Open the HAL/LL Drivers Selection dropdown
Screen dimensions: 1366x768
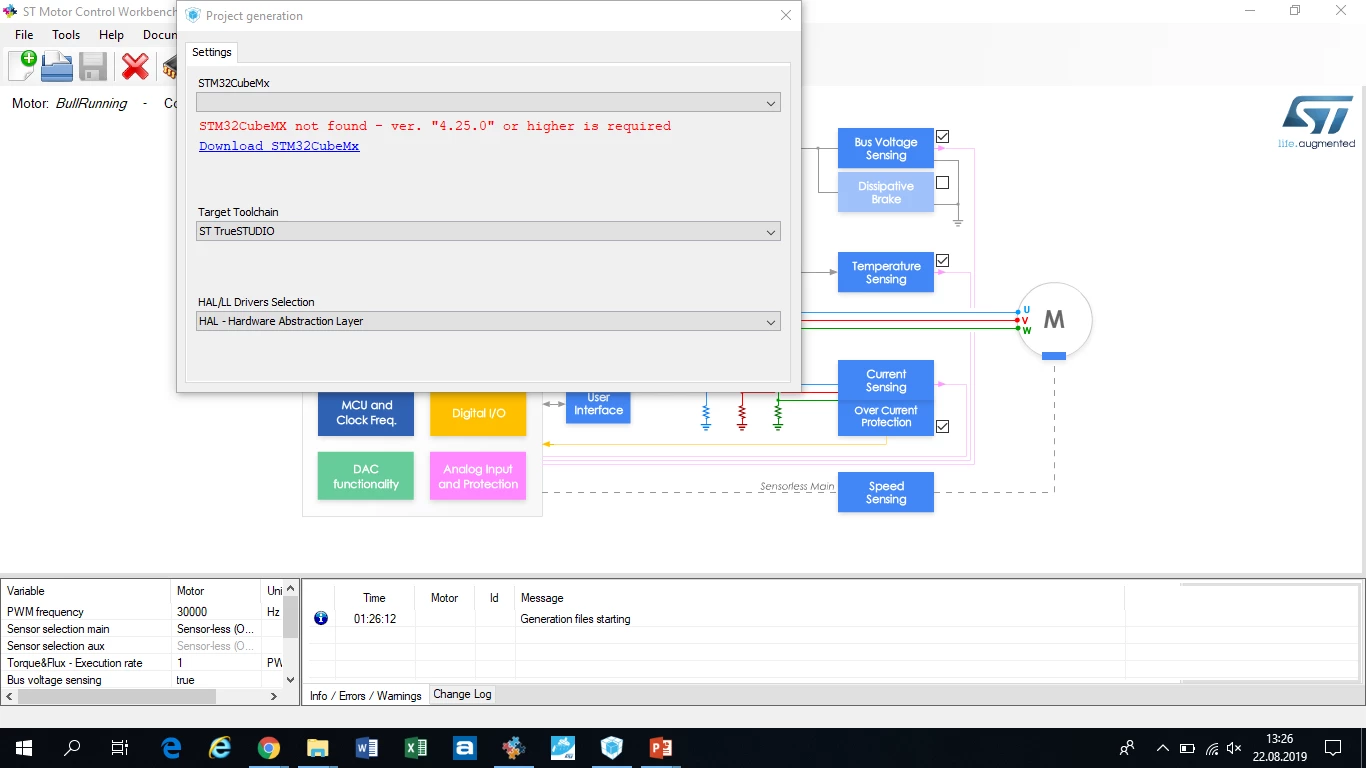coord(488,322)
